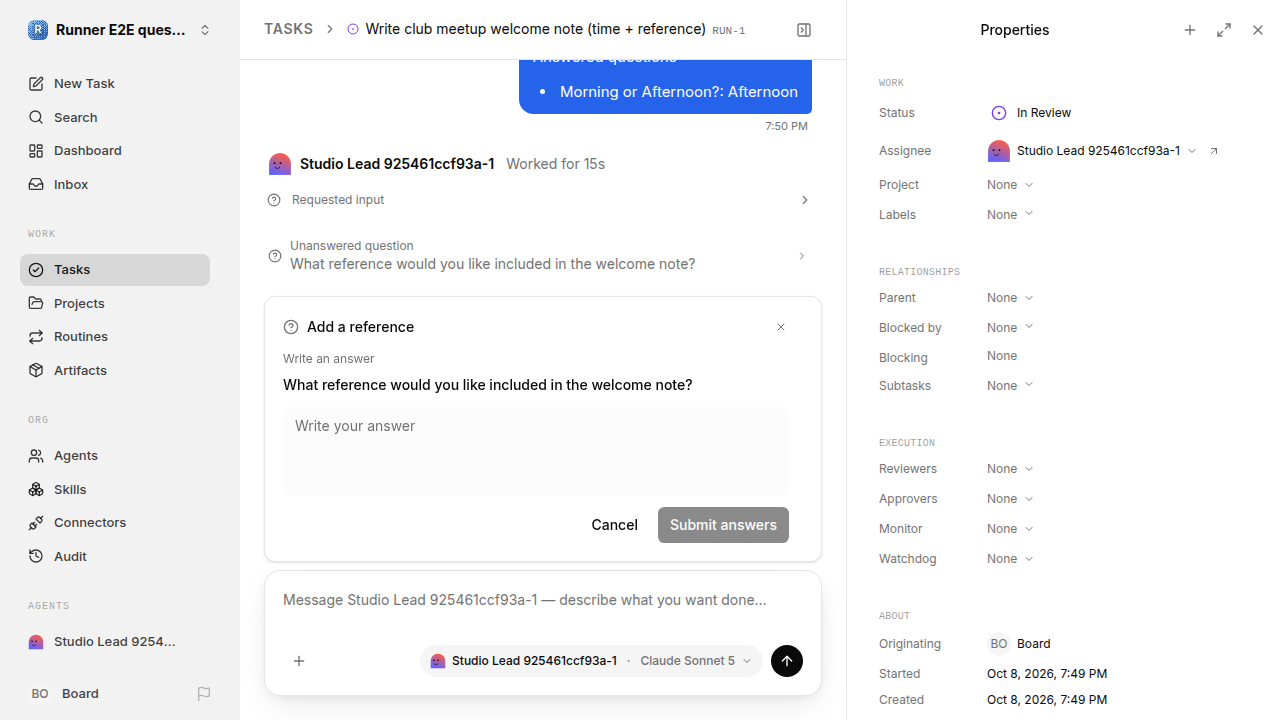Start a New Task from sidebar
1280x720 pixels.
pos(115,84)
